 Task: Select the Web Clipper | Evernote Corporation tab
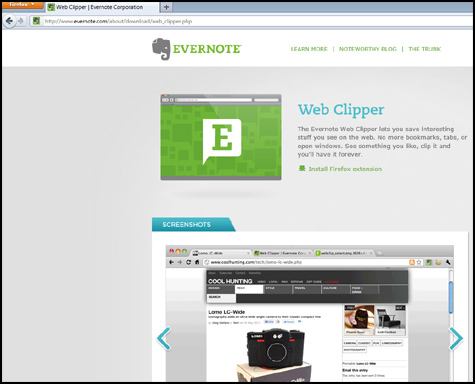click(x=102, y=7)
